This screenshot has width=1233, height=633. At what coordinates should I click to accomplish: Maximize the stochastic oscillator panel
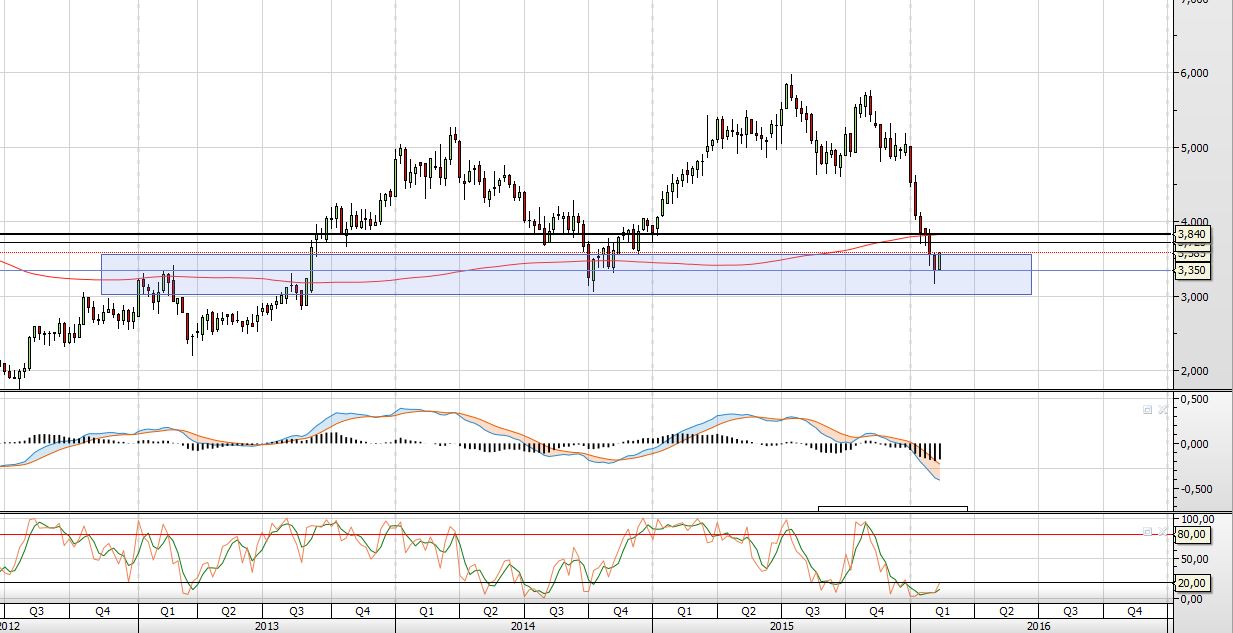tap(1147, 532)
